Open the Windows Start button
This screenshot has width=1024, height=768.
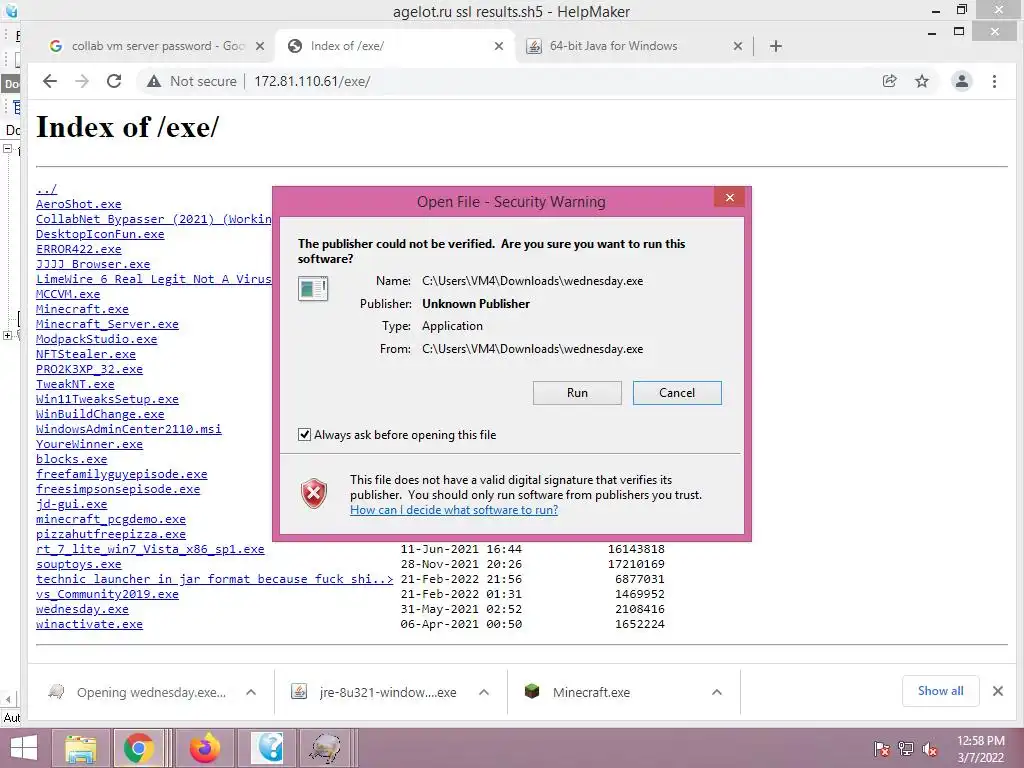tap(24, 748)
